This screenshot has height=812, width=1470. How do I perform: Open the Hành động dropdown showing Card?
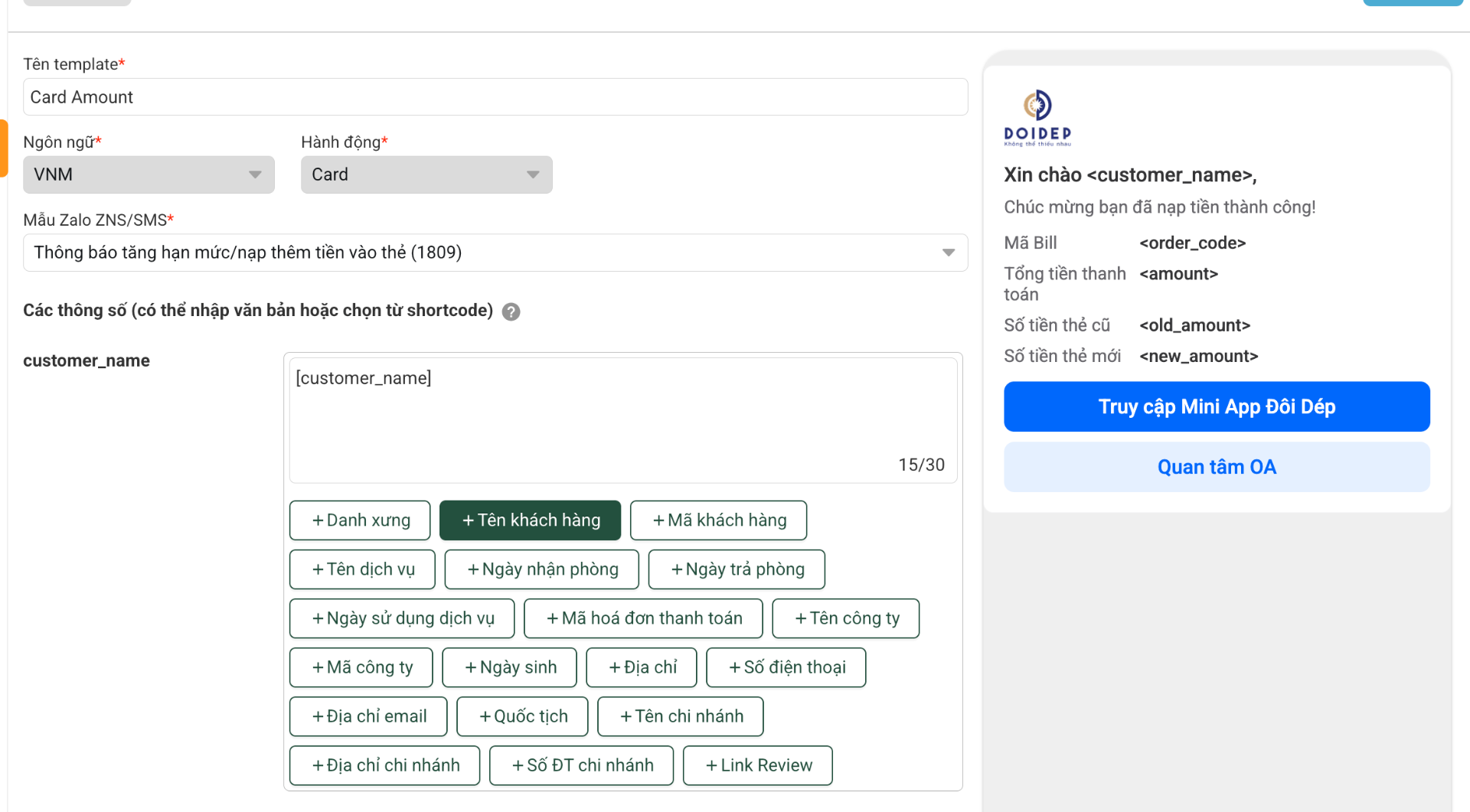[x=426, y=174]
